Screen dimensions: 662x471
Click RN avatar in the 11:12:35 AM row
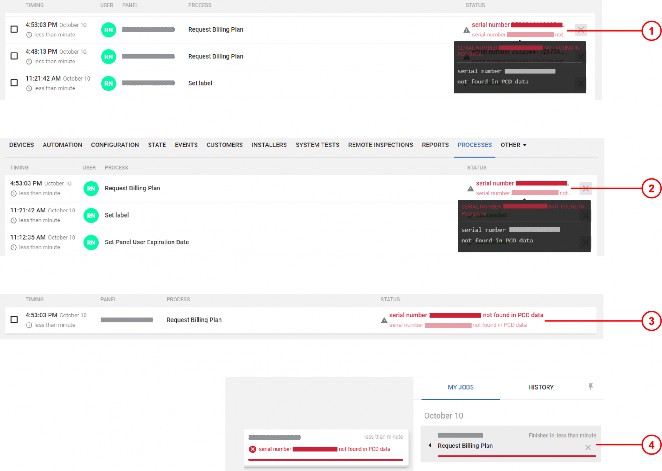(89, 241)
